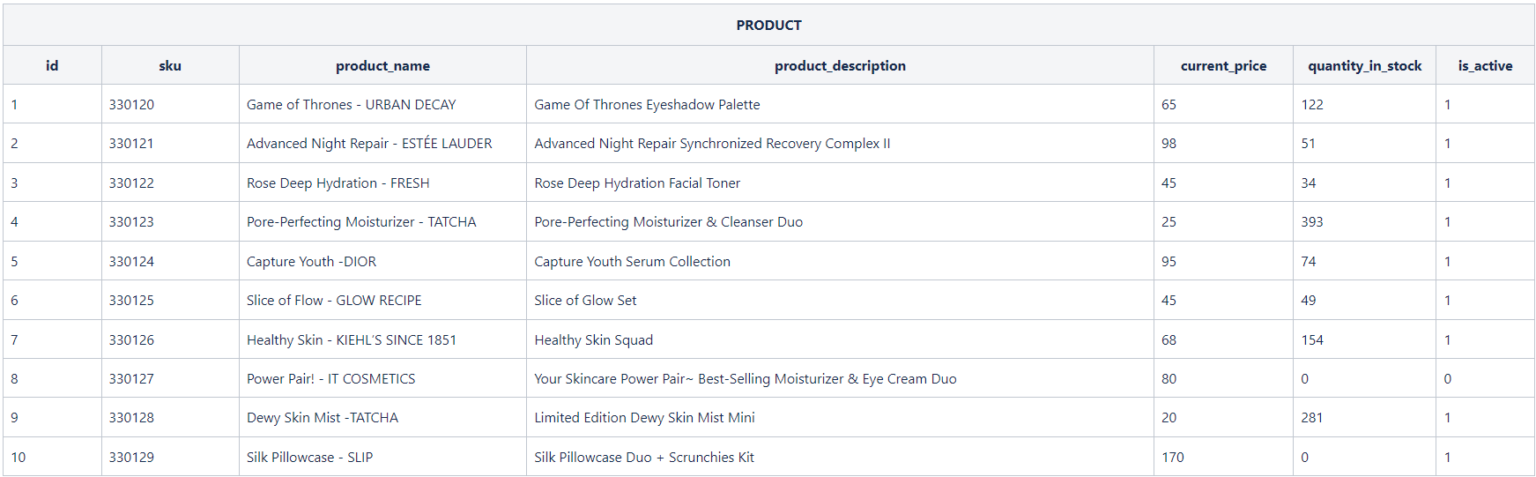The height and width of the screenshot is (477, 1536).
Task: Click the PRODUCT table title
Action: (768, 25)
